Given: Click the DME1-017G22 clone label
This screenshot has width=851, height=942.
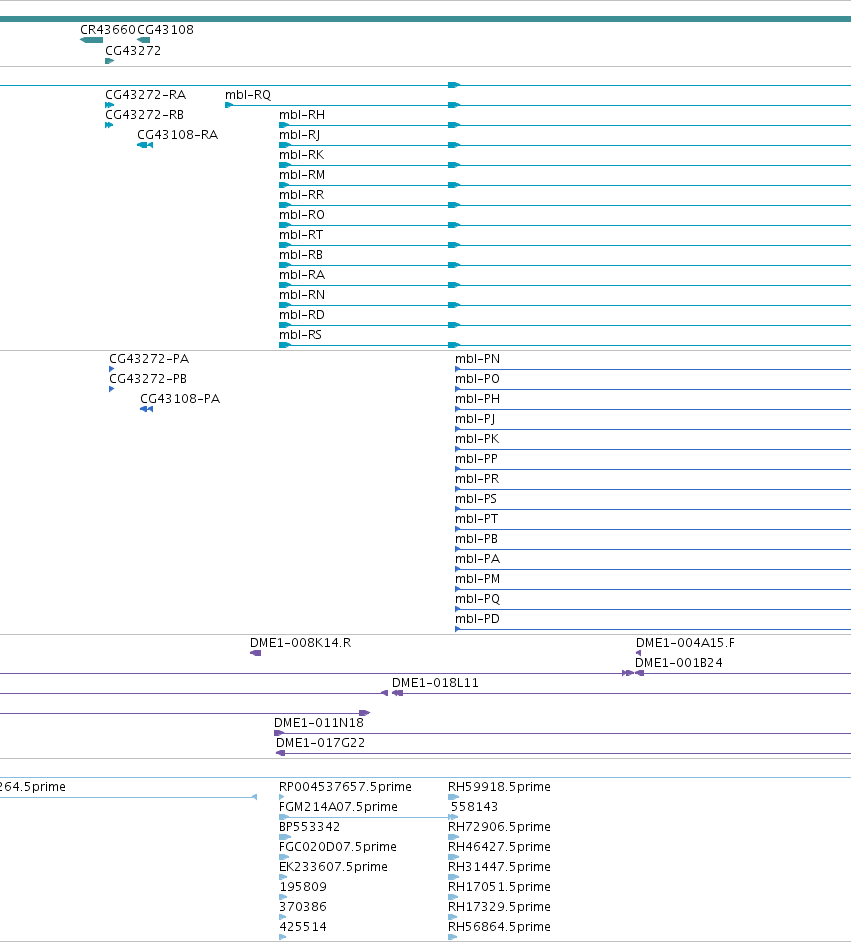Looking at the screenshot, I should coord(321,743).
